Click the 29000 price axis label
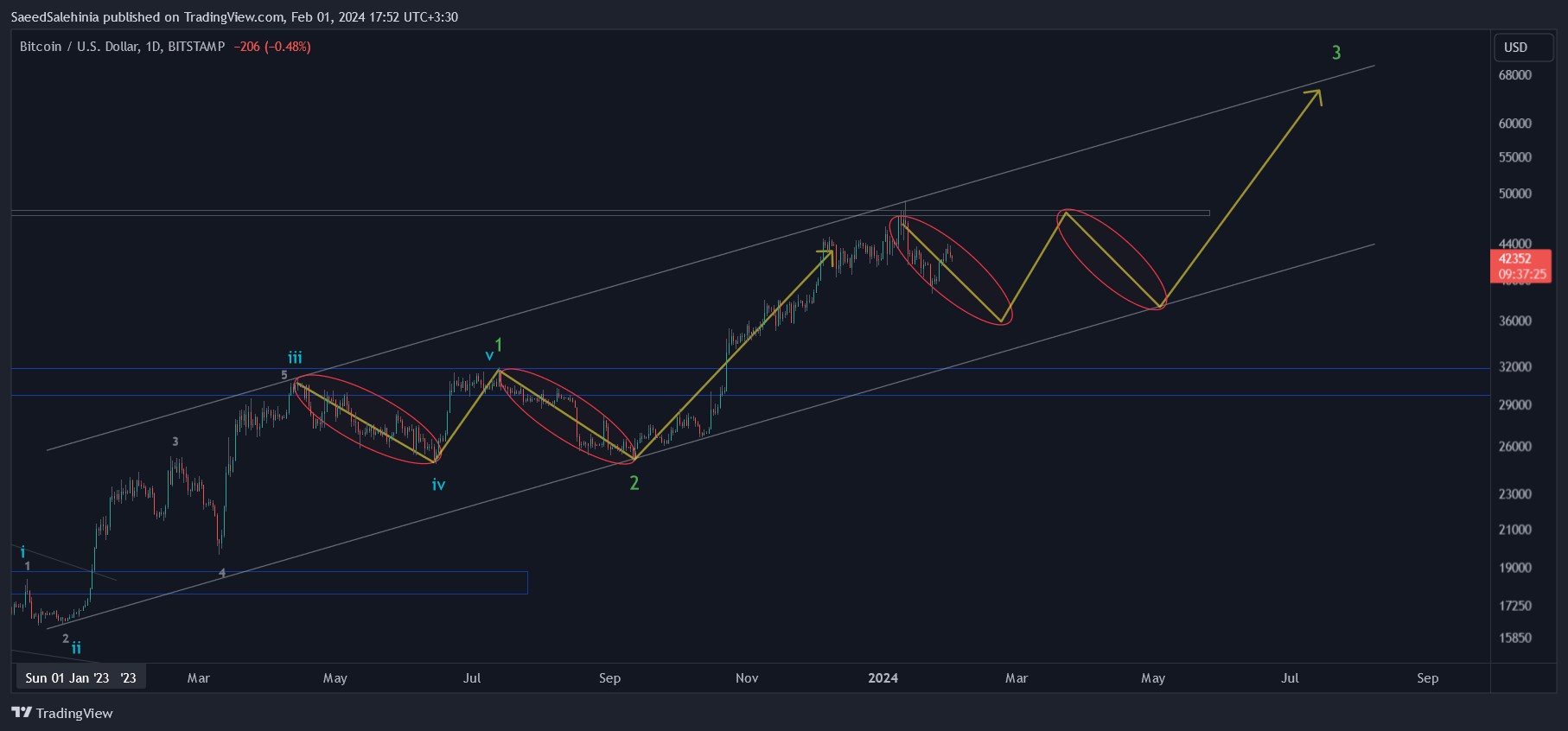Screen dimensions: 1568x731 [x=1514, y=405]
